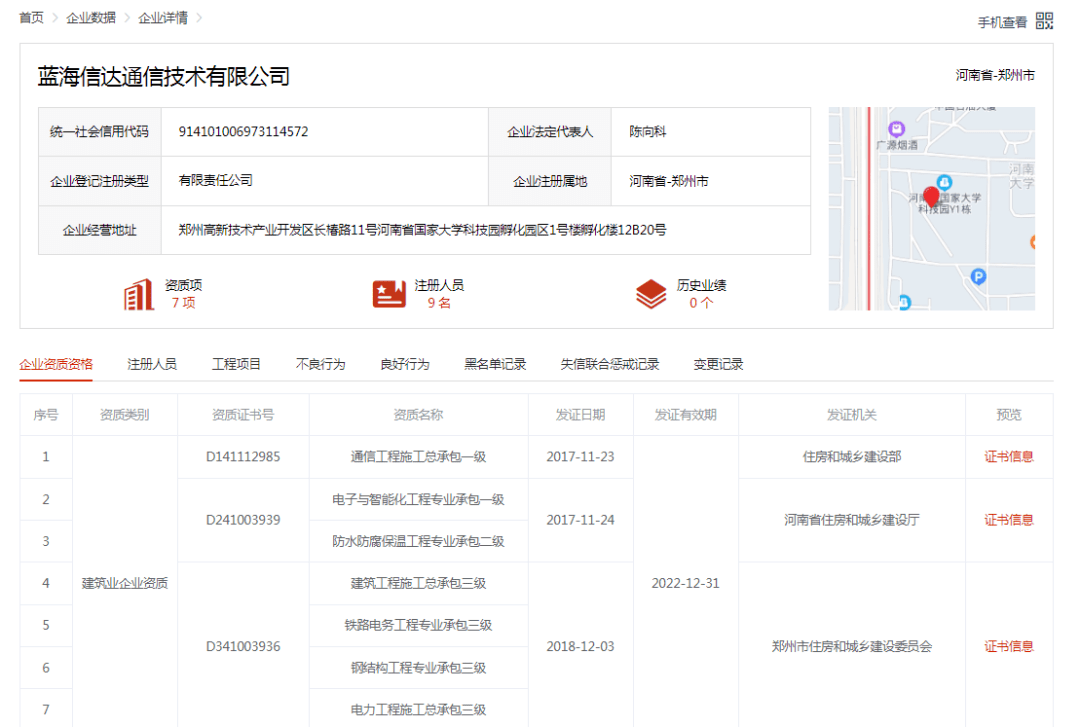This screenshot has width=1080, height=727.
Task: Click the blue parking icon on map
Action: pos(979,277)
